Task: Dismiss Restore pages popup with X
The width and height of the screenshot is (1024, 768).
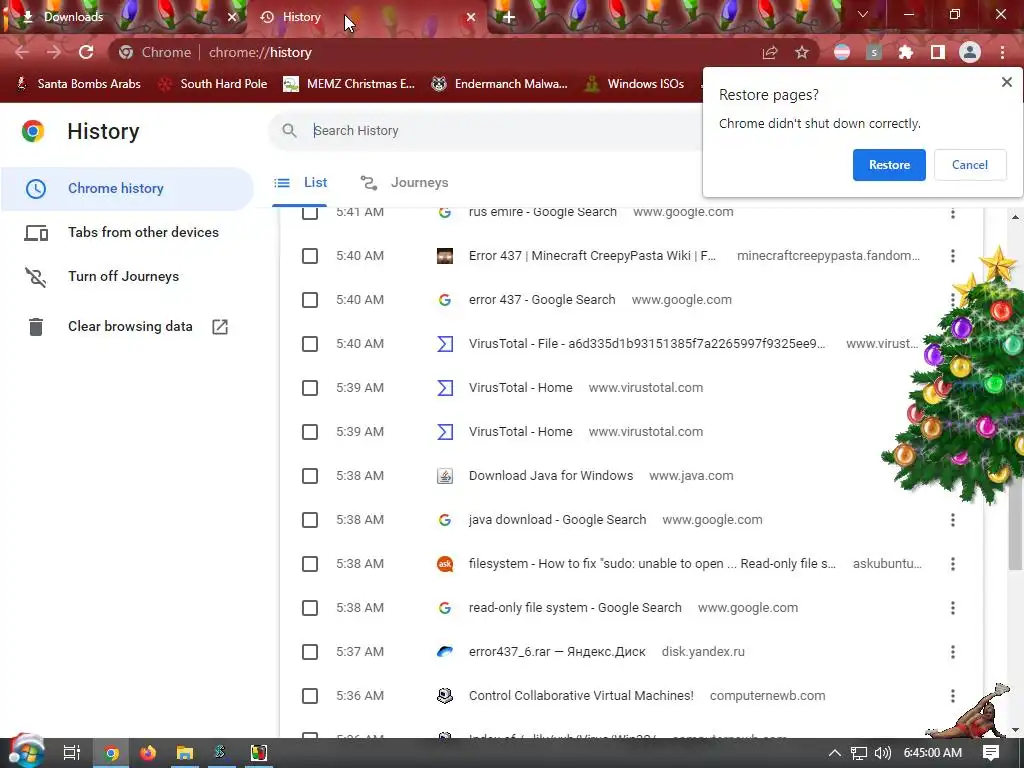Action: pos(1006,82)
